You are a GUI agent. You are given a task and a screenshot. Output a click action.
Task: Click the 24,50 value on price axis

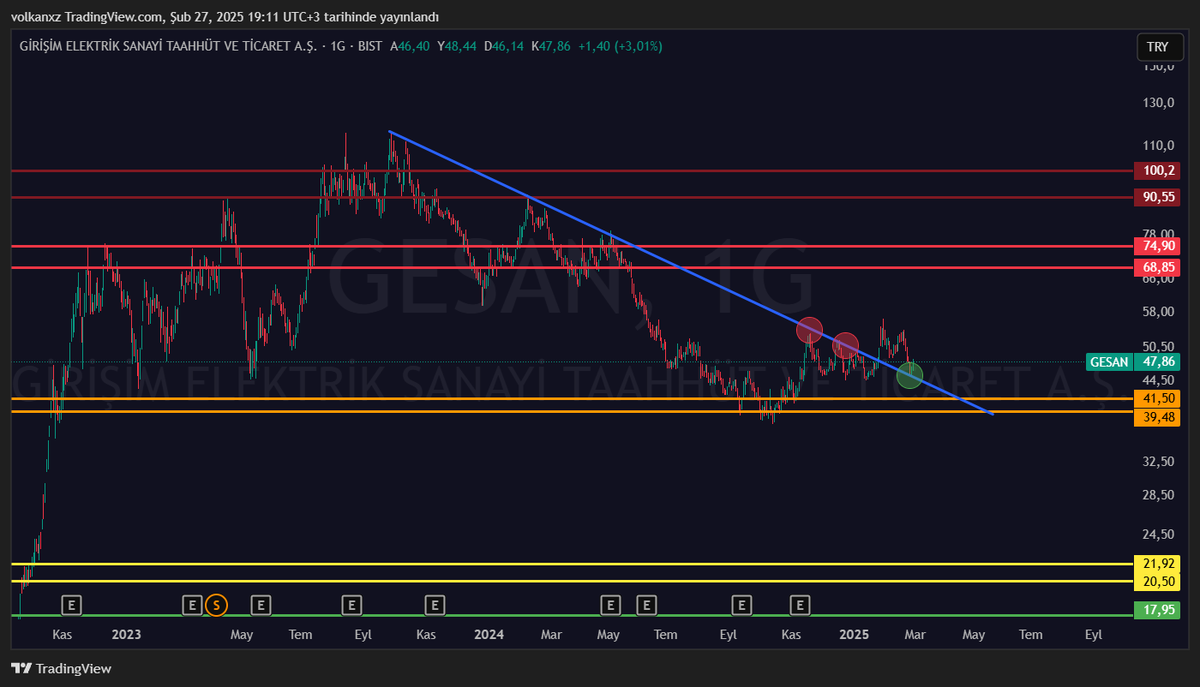pyautogui.click(x=1158, y=534)
